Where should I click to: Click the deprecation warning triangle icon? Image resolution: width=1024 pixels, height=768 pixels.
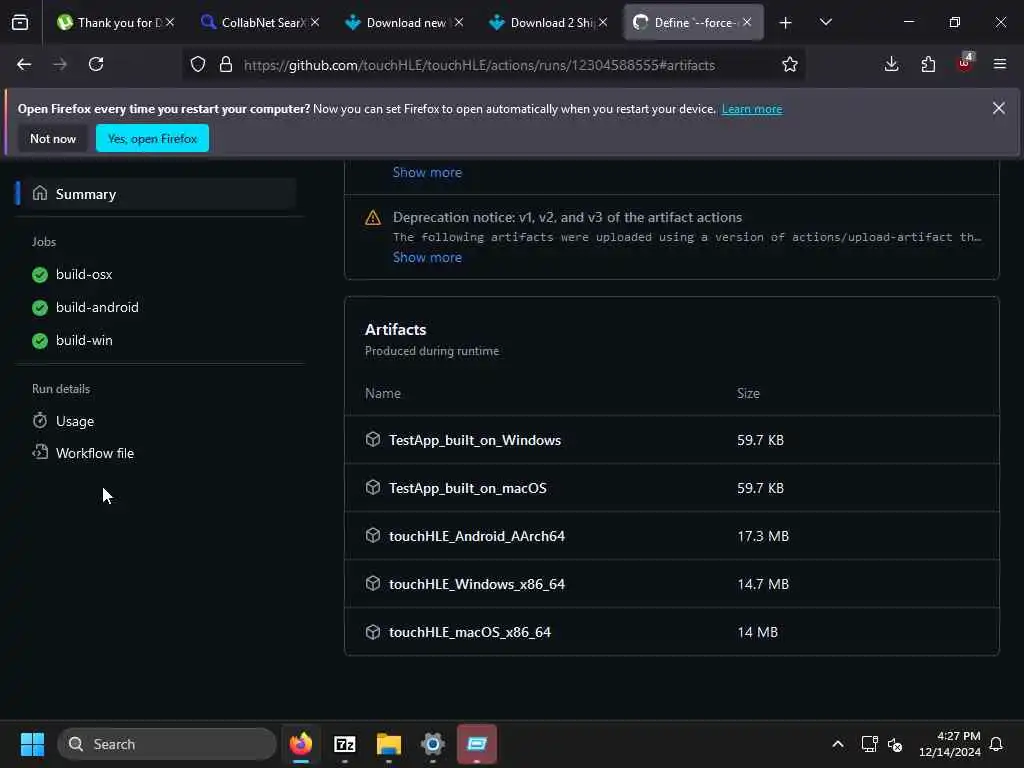point(373,217)
